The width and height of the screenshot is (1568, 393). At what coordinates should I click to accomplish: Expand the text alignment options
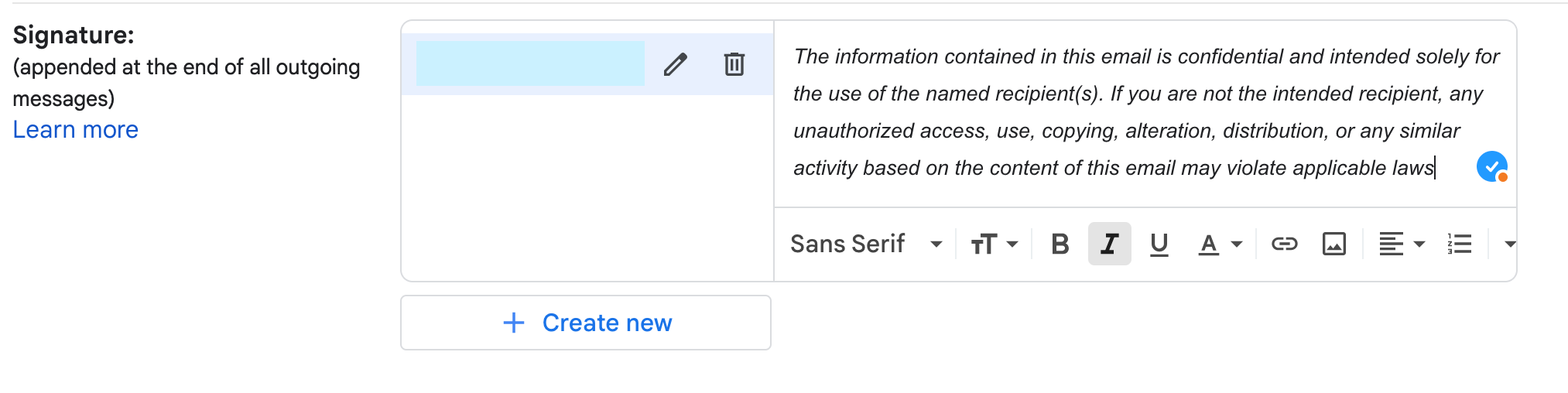coord(1401,244)
